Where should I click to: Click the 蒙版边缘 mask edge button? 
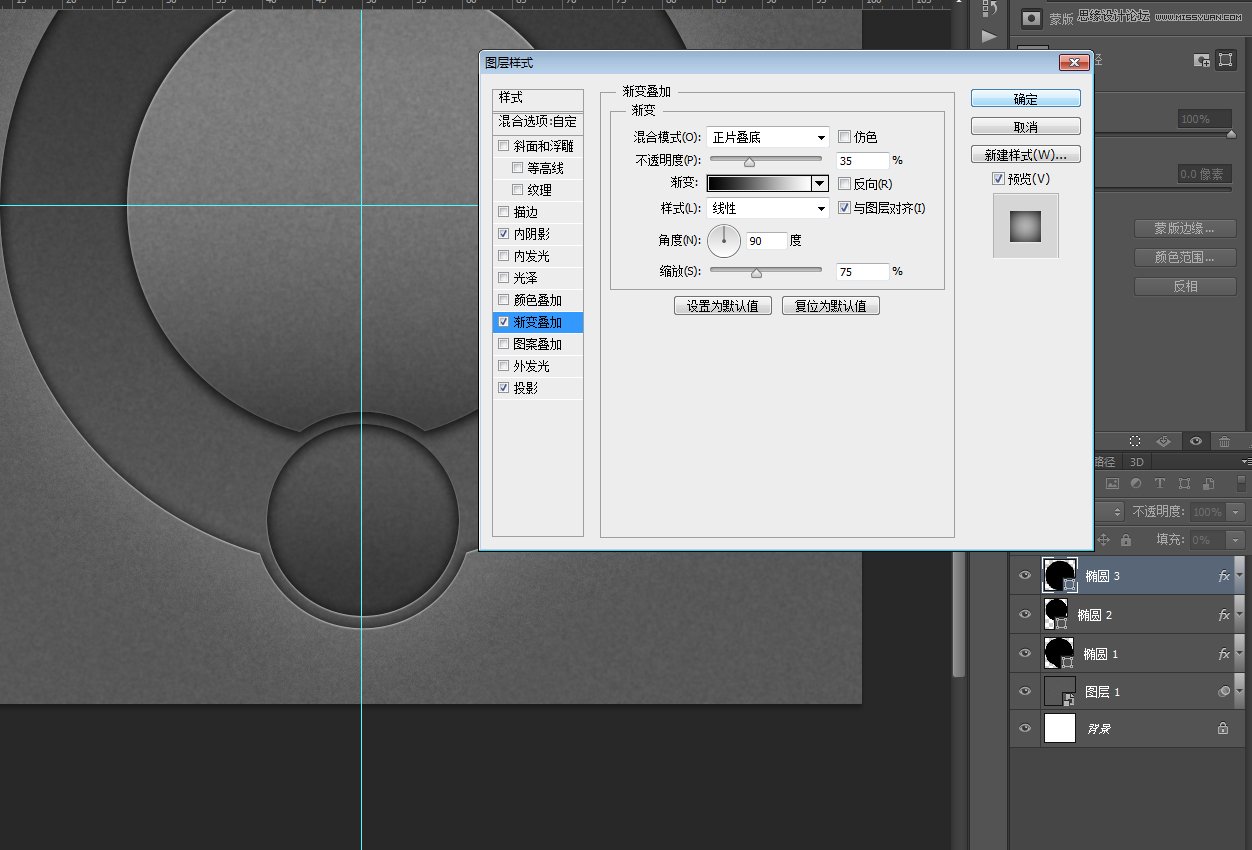pos(1184,227)
